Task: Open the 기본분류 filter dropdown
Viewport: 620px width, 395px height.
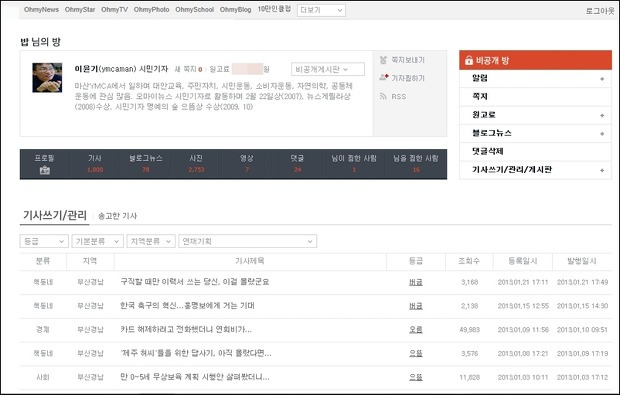Action: coord(97,241)
